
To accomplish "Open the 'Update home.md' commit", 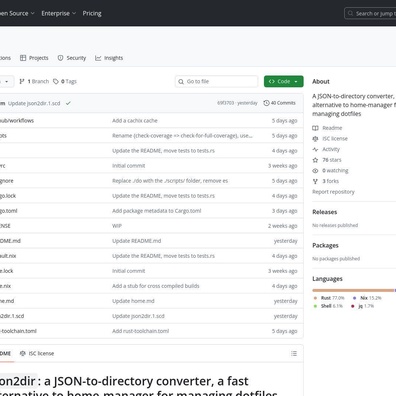I will point(133,301).
